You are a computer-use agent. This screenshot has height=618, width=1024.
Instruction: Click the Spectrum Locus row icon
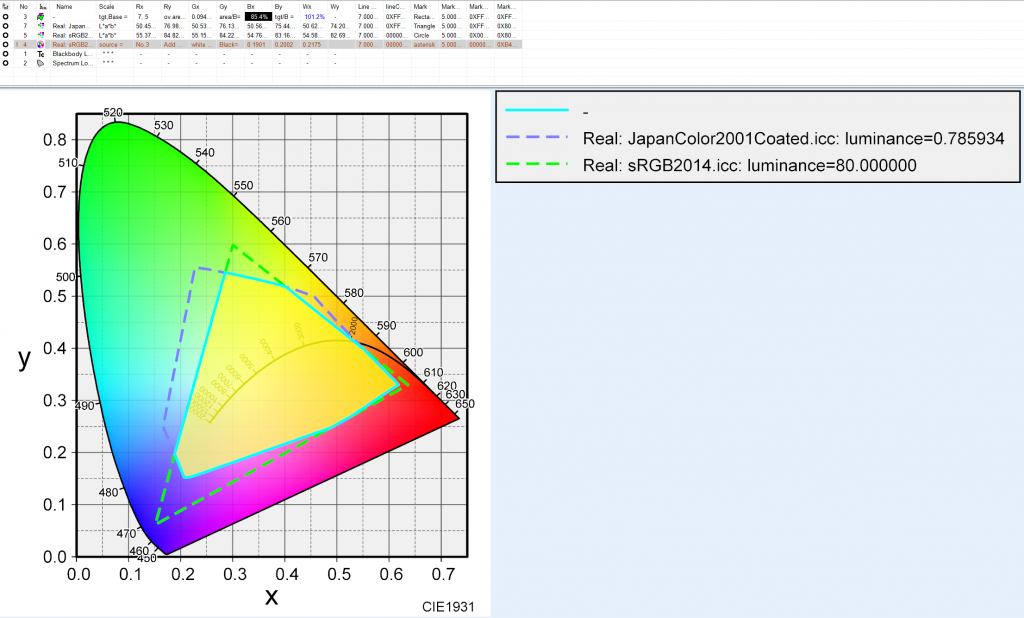click(41, 63)
